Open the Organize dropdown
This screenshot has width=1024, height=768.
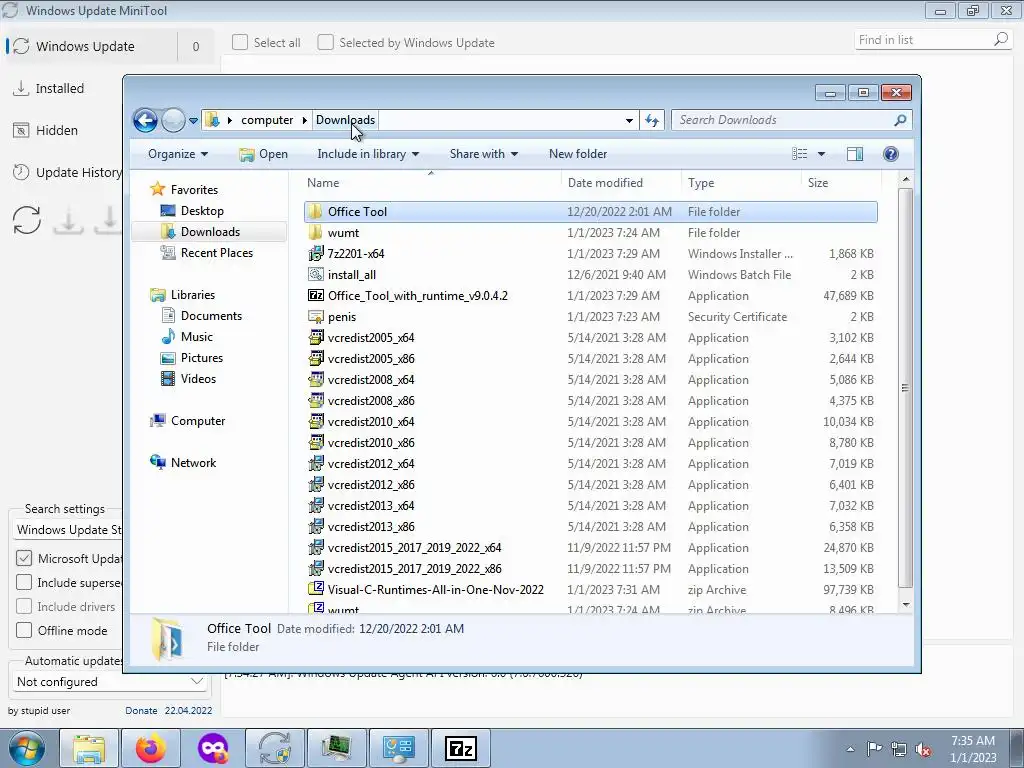coord(178,153)
